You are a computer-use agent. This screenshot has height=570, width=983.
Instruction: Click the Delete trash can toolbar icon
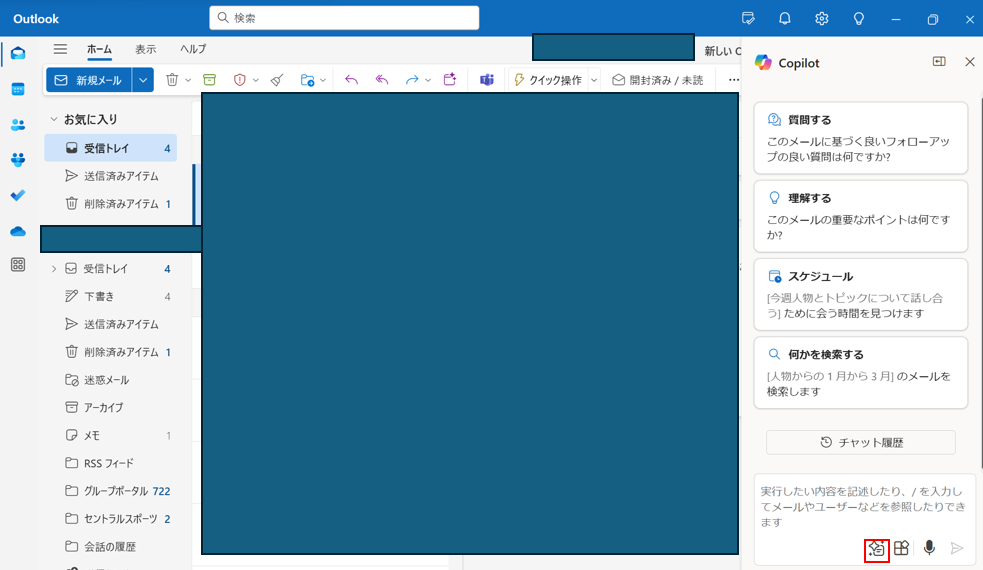[172, 80]
